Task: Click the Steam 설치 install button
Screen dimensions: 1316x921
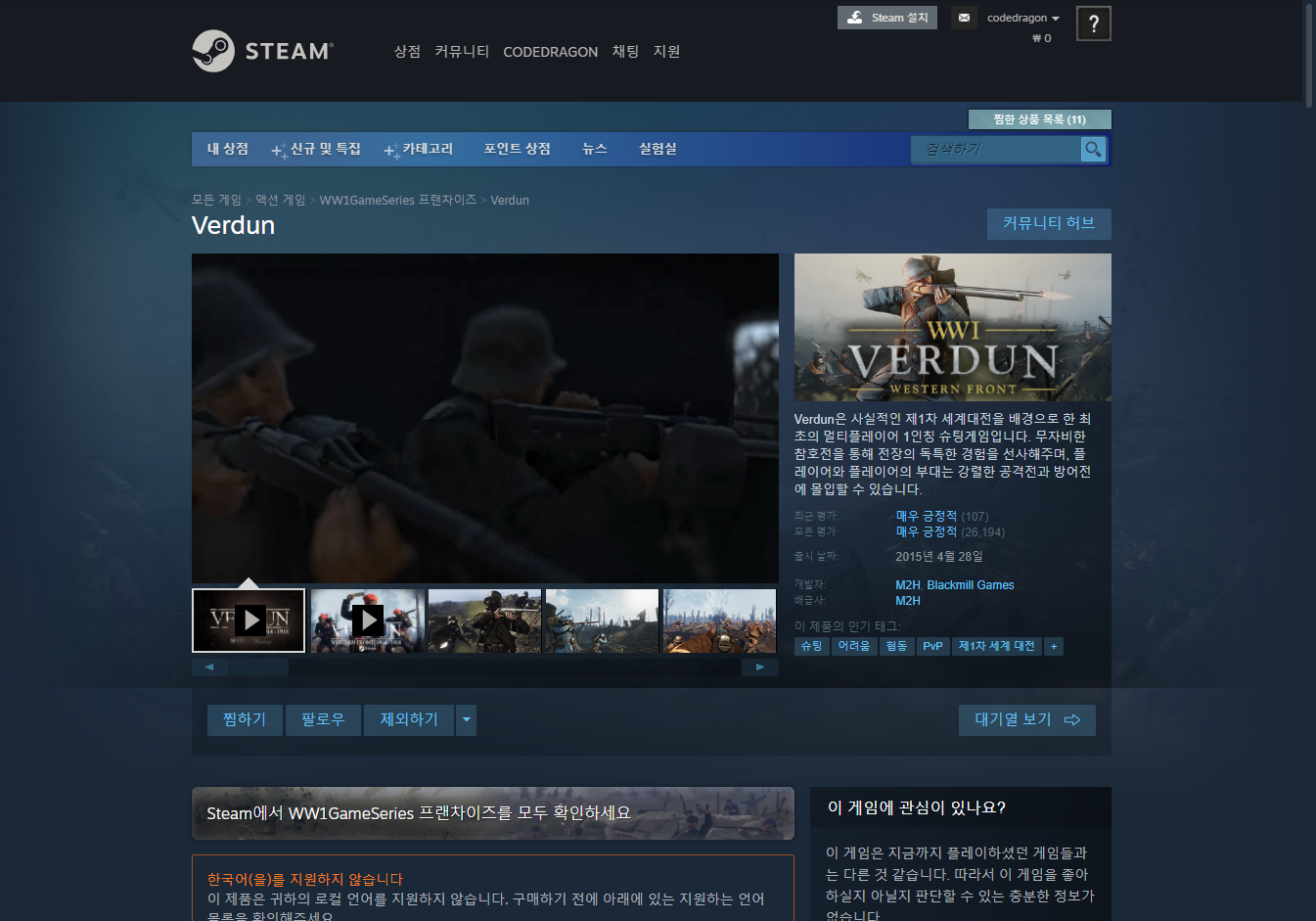Action: (887, 18)
